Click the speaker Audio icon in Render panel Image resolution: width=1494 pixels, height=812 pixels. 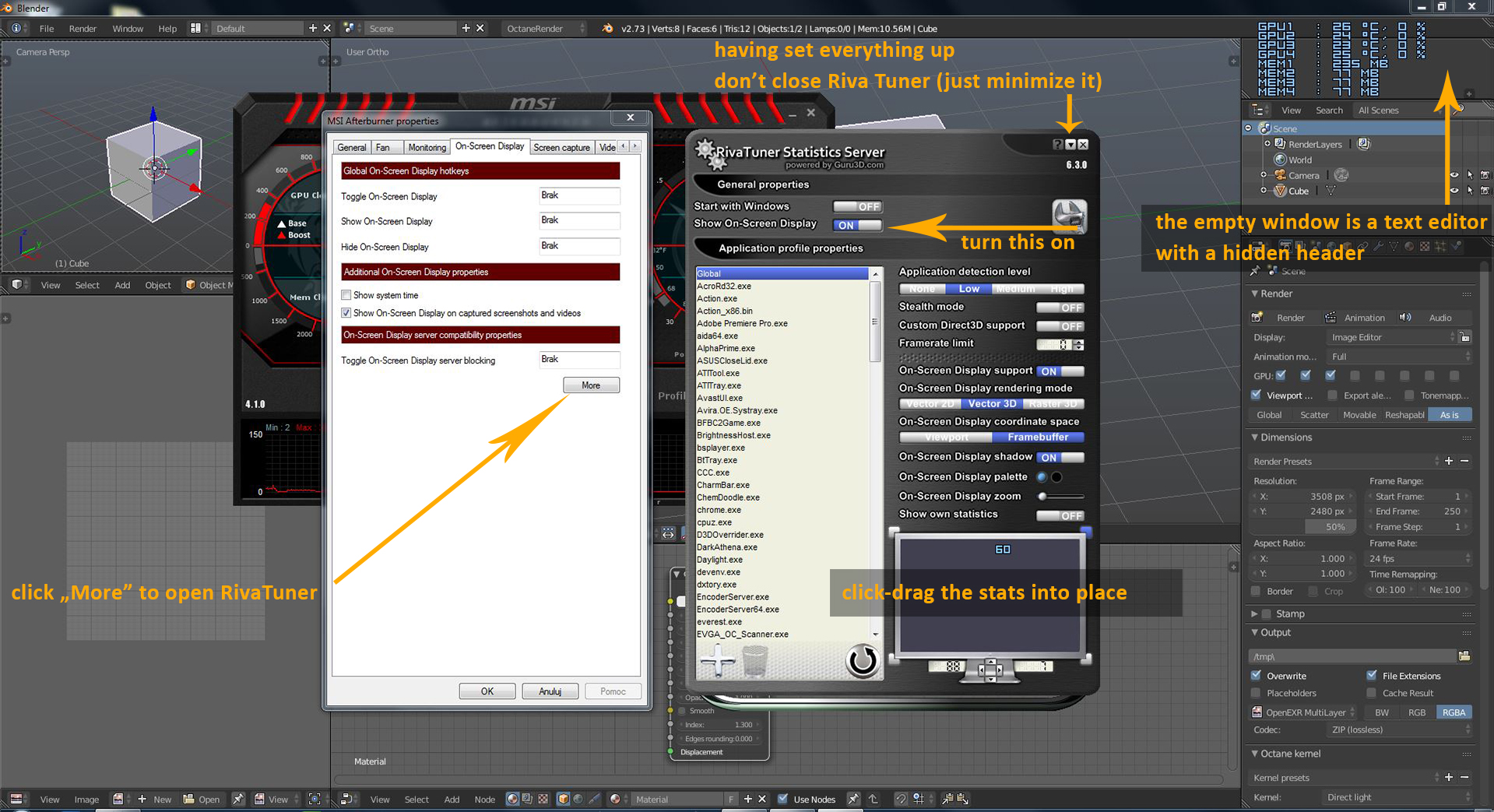(x=1405, y=318)
